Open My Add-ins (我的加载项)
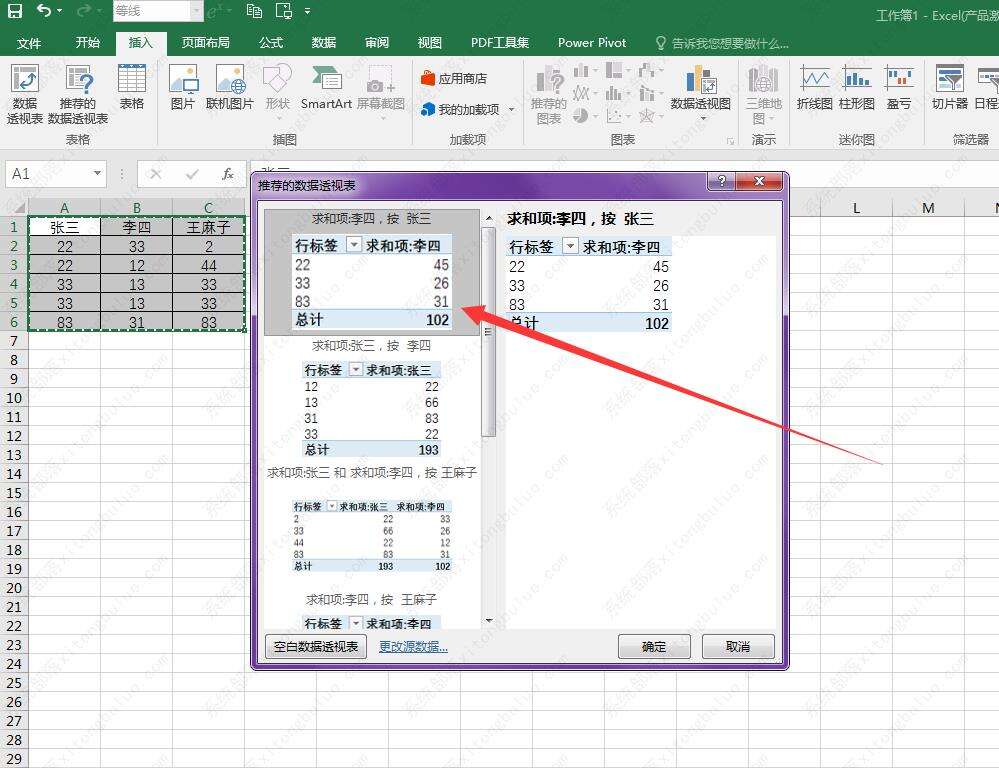The image size is (999, 768). [x=460, y=110]
